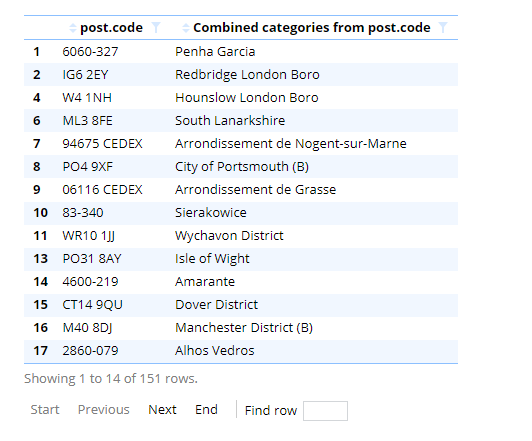Viewport: 532px width, 441px height.
Task: Click the Previous pagination link
Action: [x=103, y=410]
